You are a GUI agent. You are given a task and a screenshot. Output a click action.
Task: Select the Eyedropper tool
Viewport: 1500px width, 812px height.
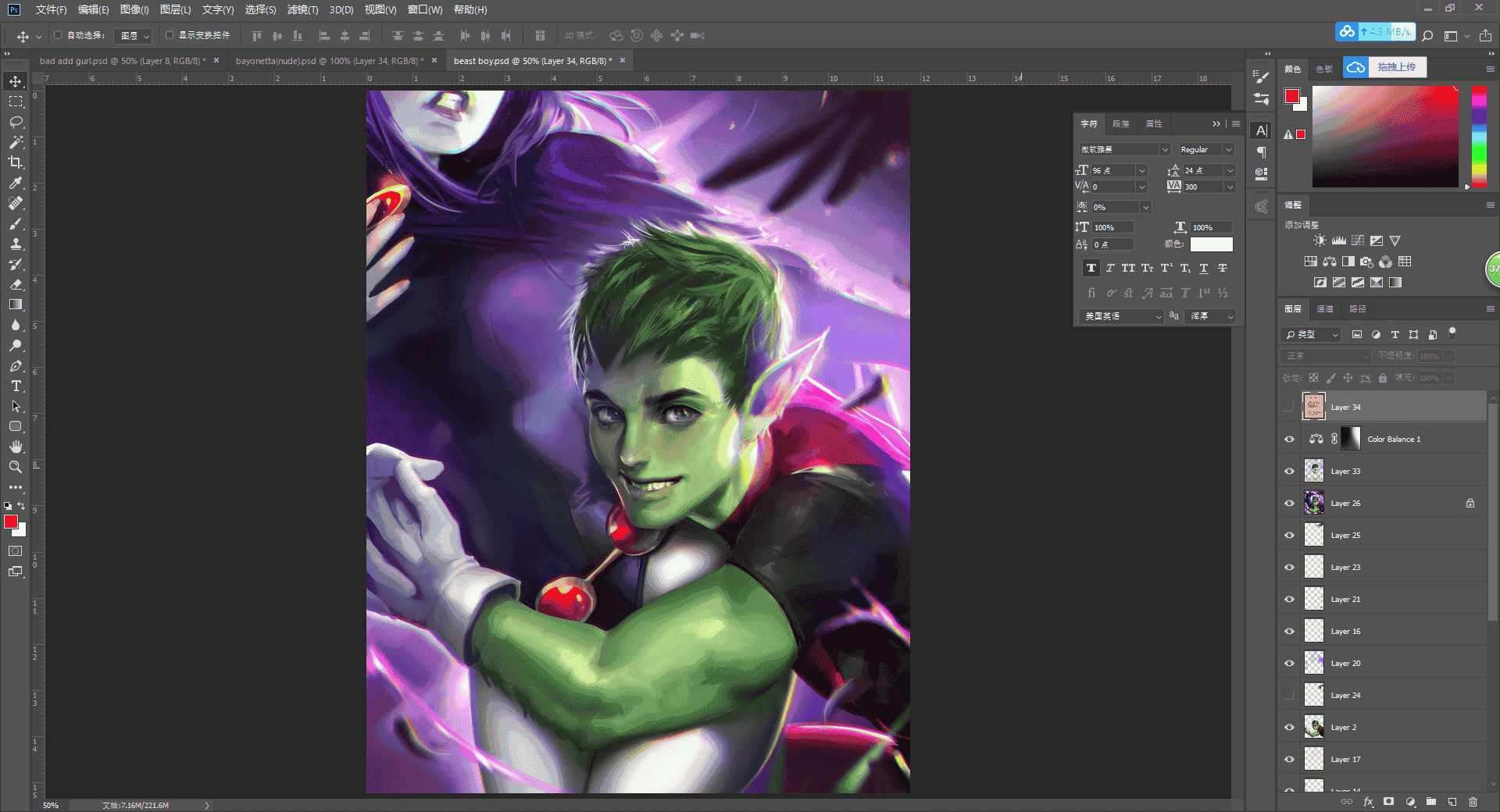pos(16,183)
